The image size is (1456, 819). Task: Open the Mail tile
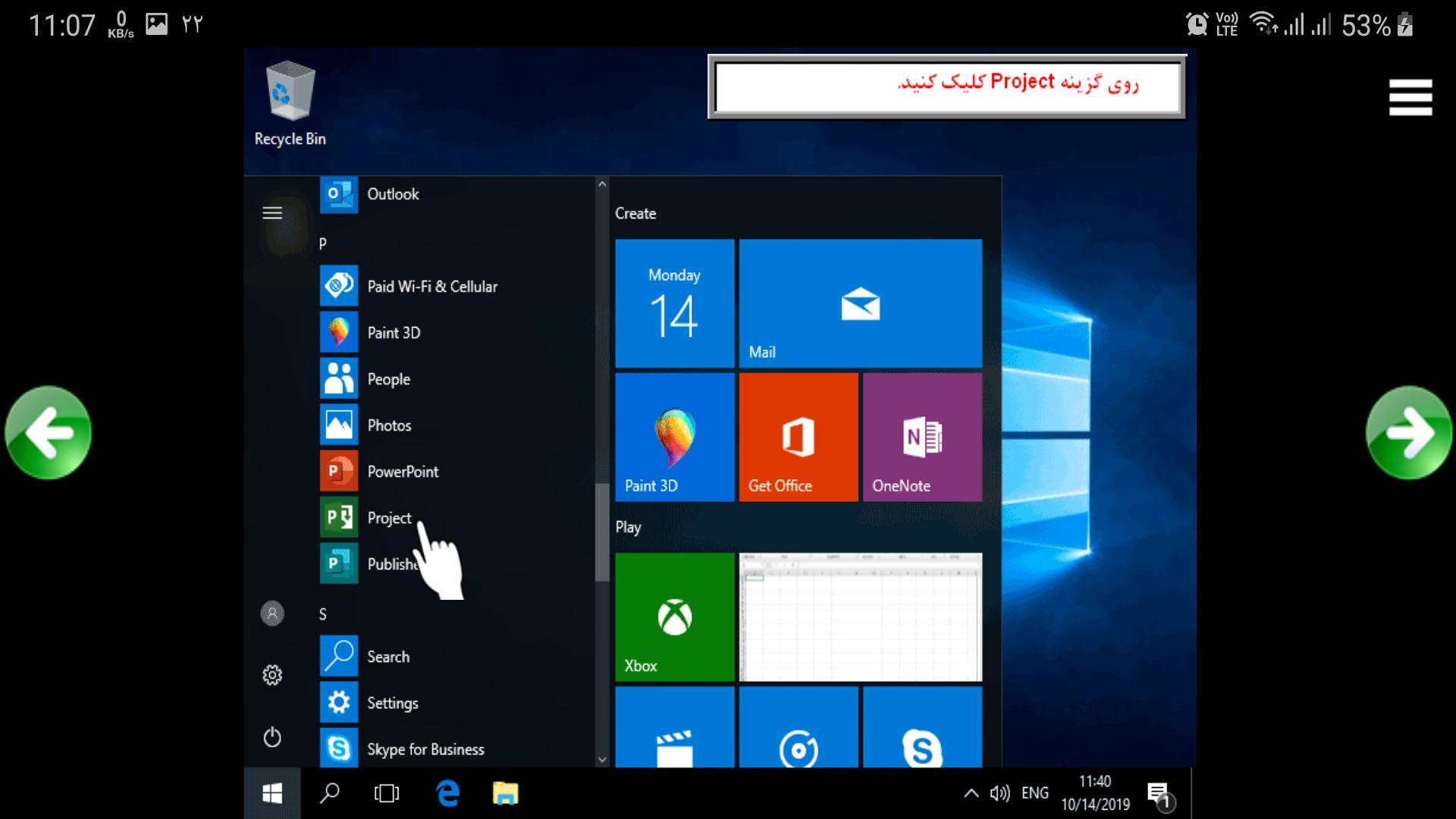860,303
